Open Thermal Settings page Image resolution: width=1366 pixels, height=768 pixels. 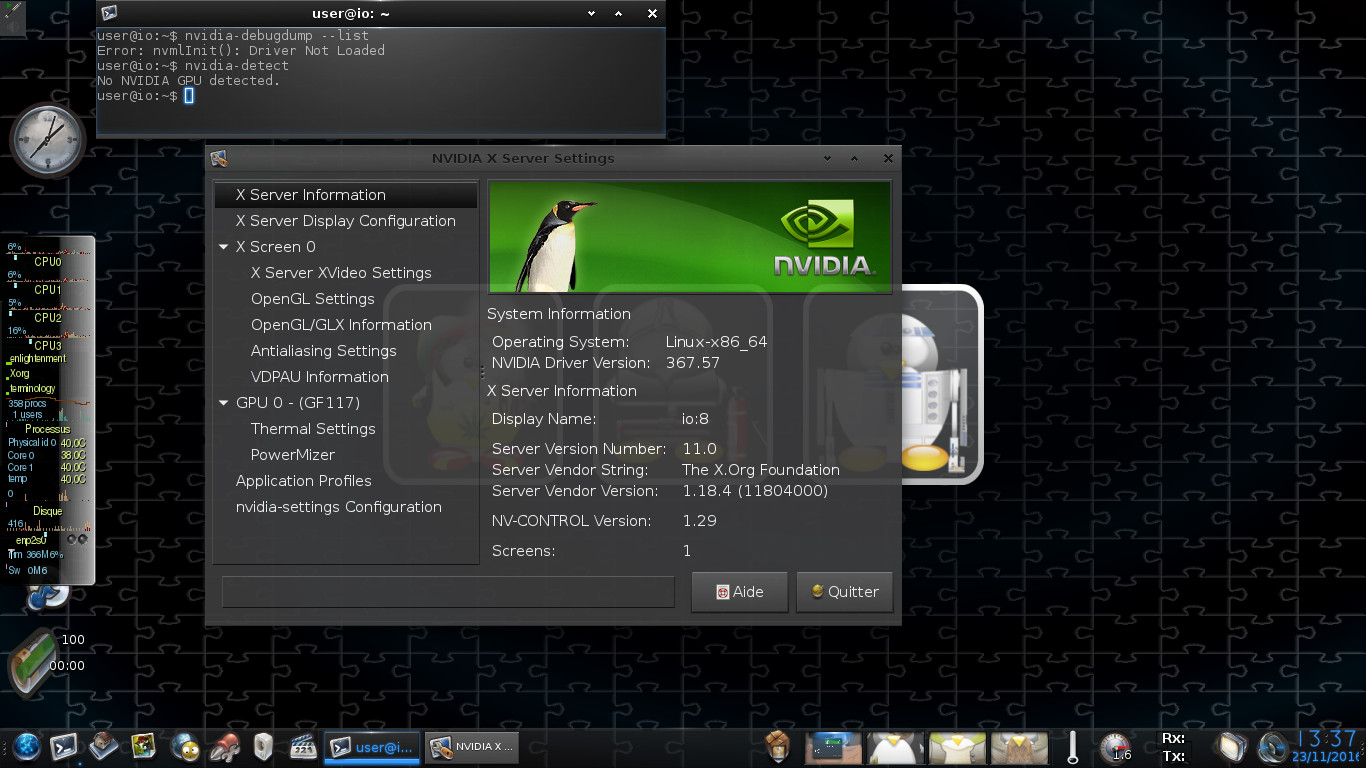click(x=313, y=429)
